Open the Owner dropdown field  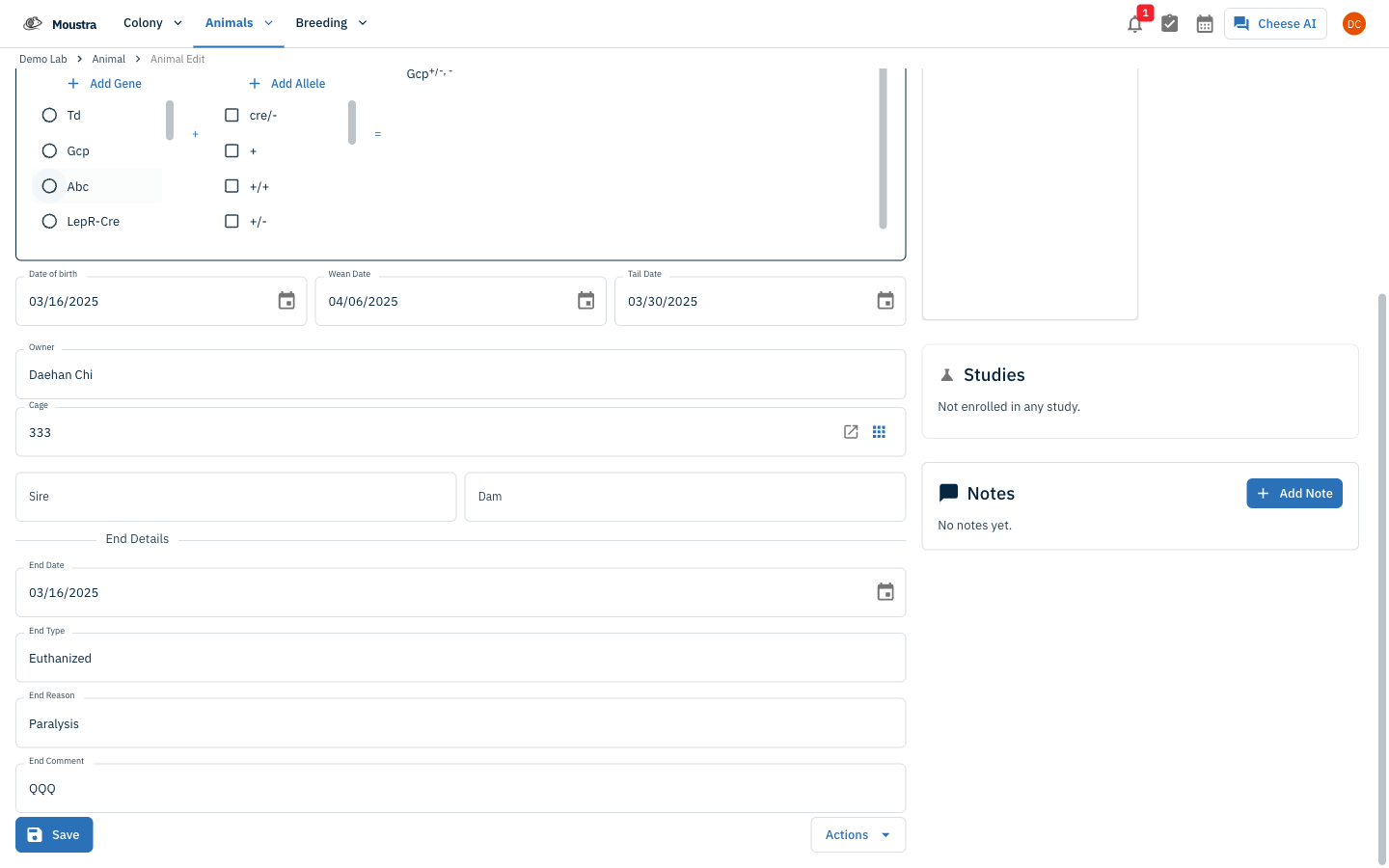click(460, 374)
